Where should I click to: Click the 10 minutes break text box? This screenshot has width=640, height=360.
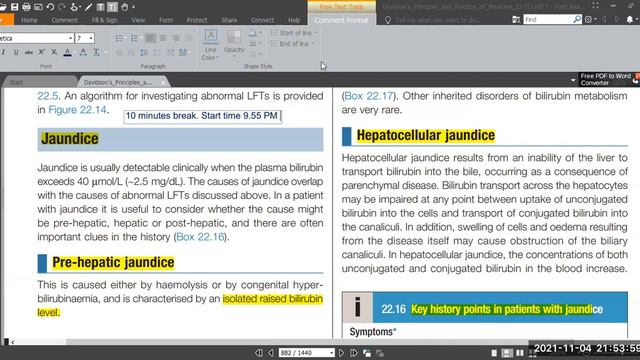pyautogui.click(x=202, y=116)
